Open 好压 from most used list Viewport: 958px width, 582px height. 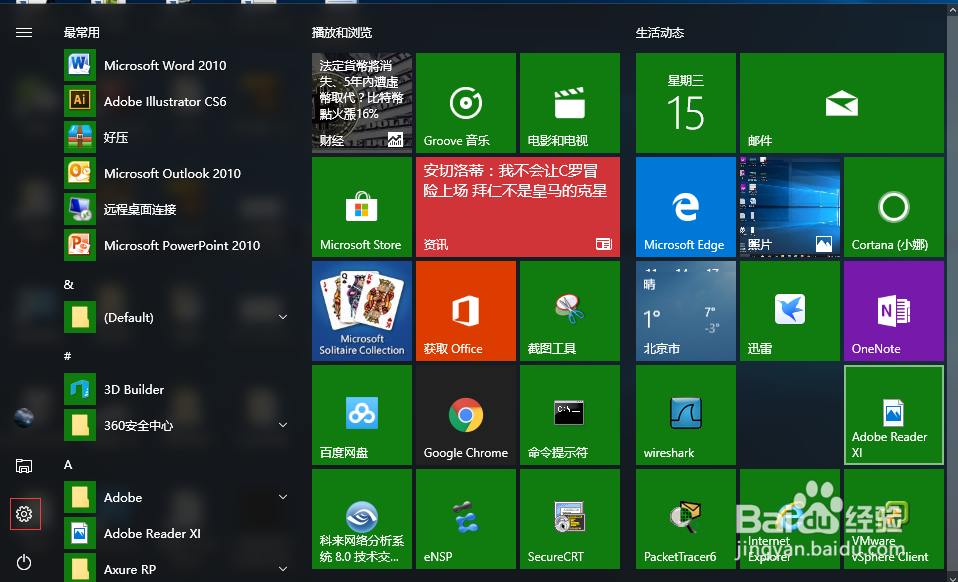tap(177, 137)
